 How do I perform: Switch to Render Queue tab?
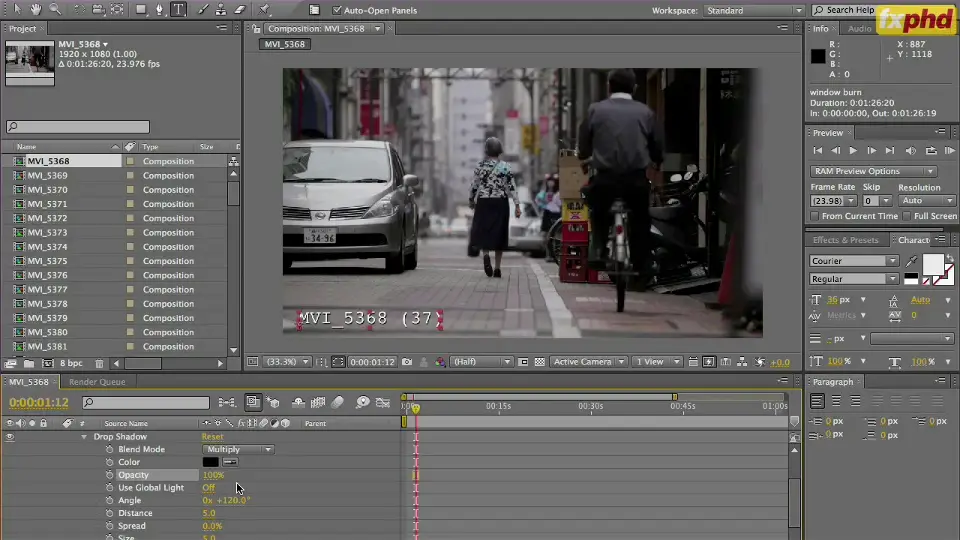pos(97,381)
